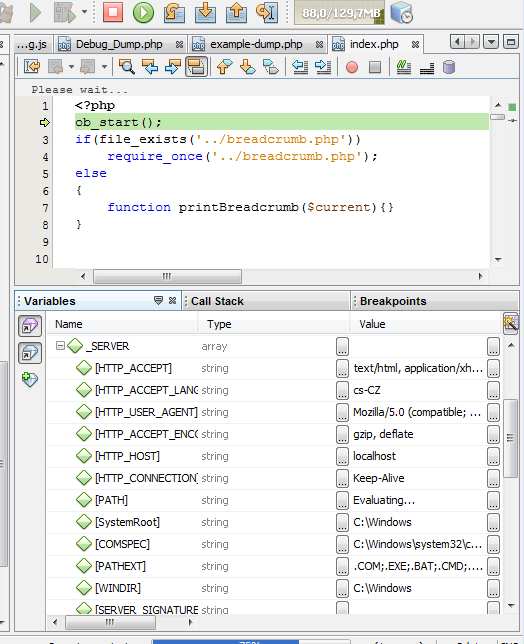Close the index.php tab
The image size is (524, 644).
click(415, 44)
